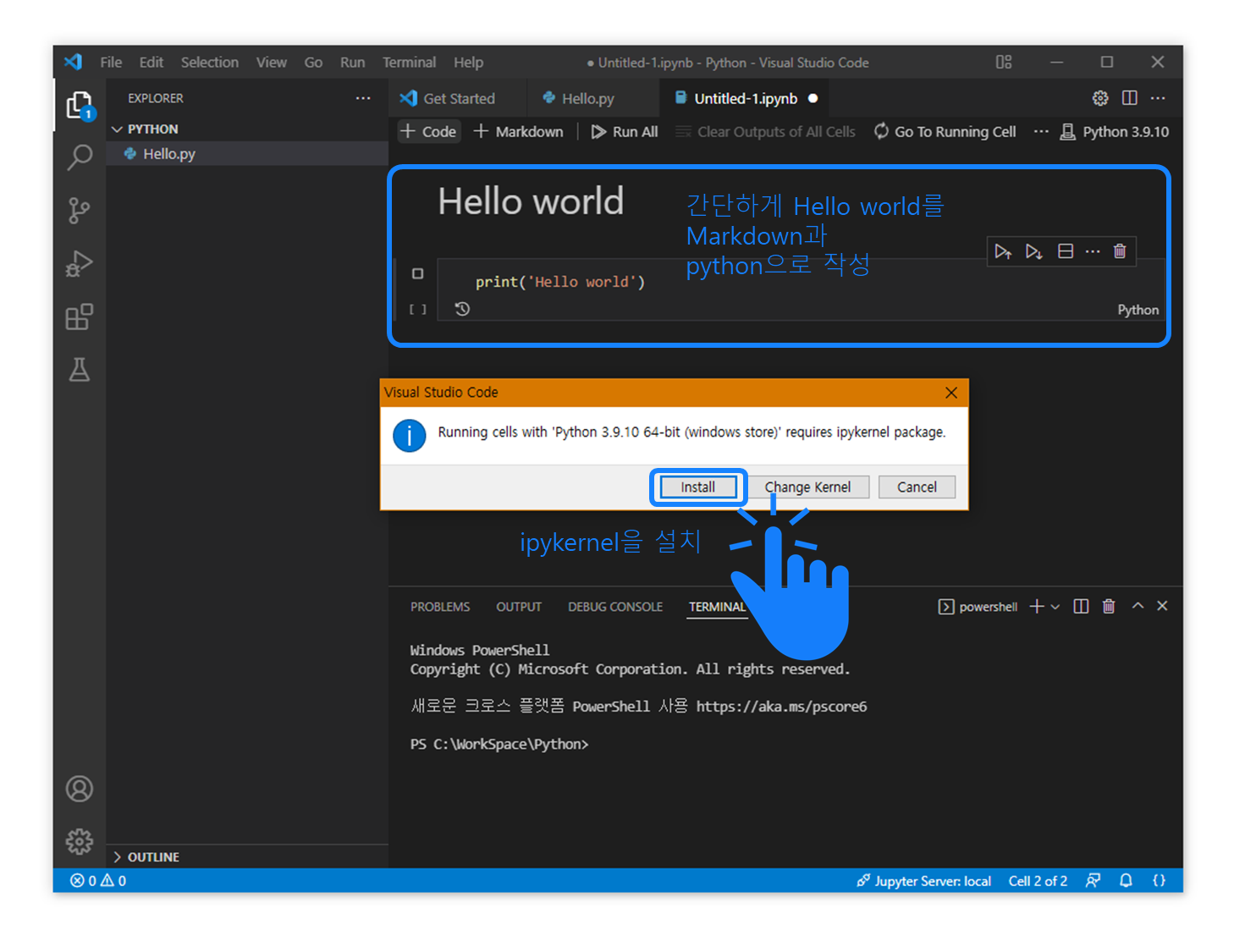Open the new terminal launch profile dropdown

pyautogui.click(x=1055, y=606)
